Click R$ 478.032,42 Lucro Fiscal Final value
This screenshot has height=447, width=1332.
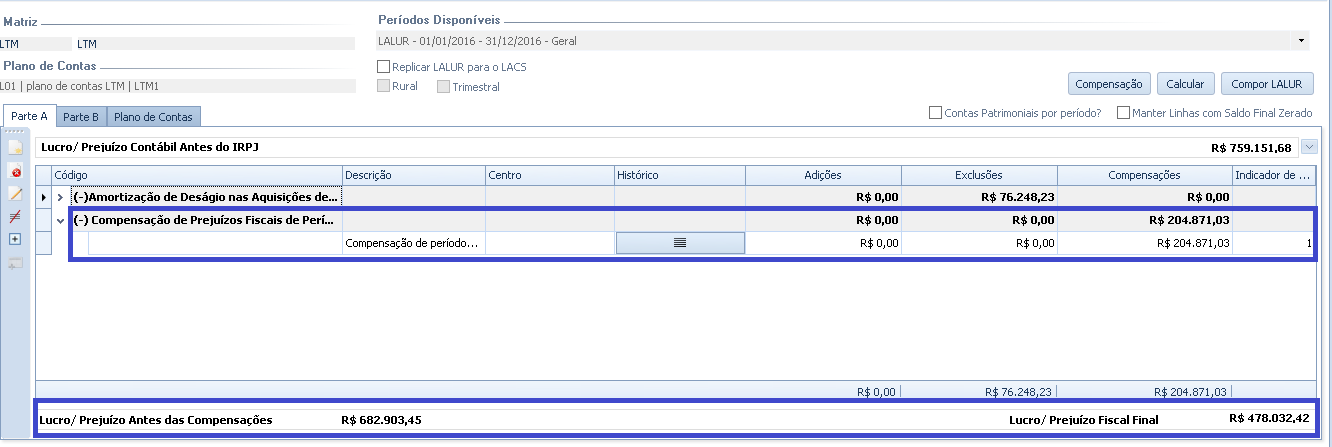[1270, 419]
